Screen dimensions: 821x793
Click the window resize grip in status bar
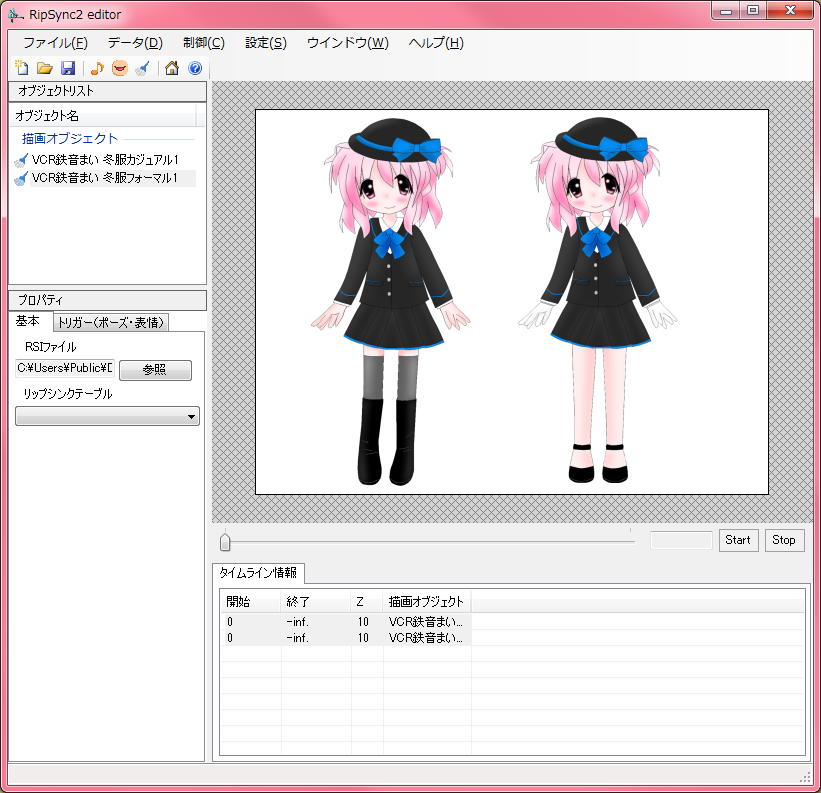(x=805, y=777)
